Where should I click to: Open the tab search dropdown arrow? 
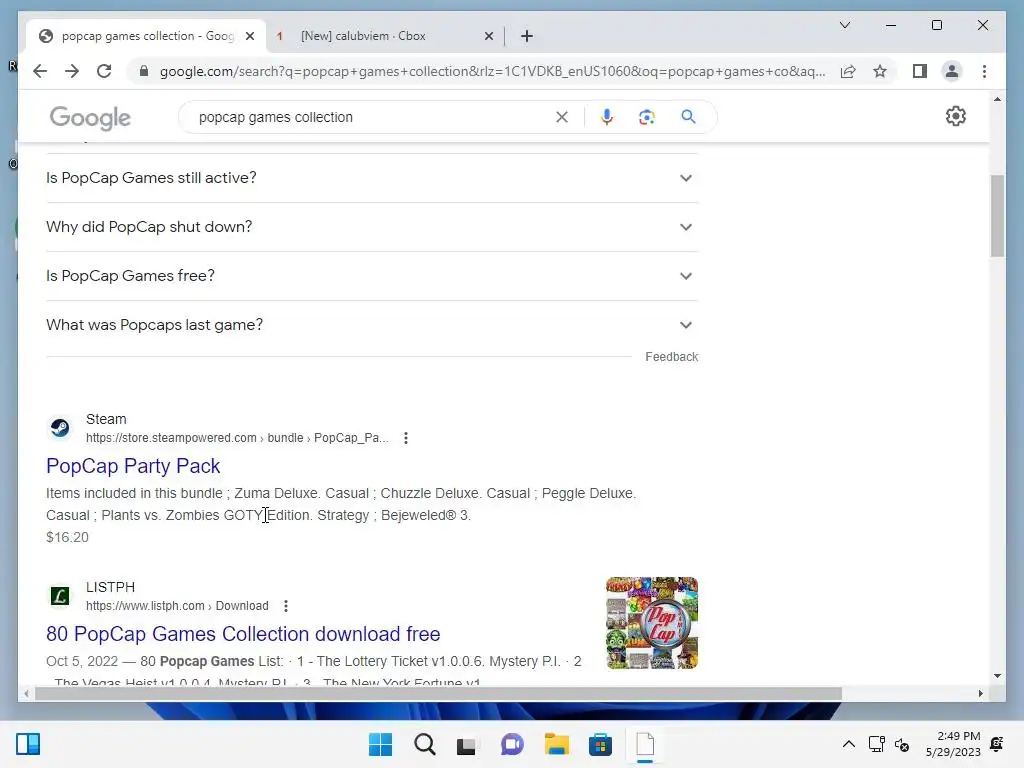(844, 25)
